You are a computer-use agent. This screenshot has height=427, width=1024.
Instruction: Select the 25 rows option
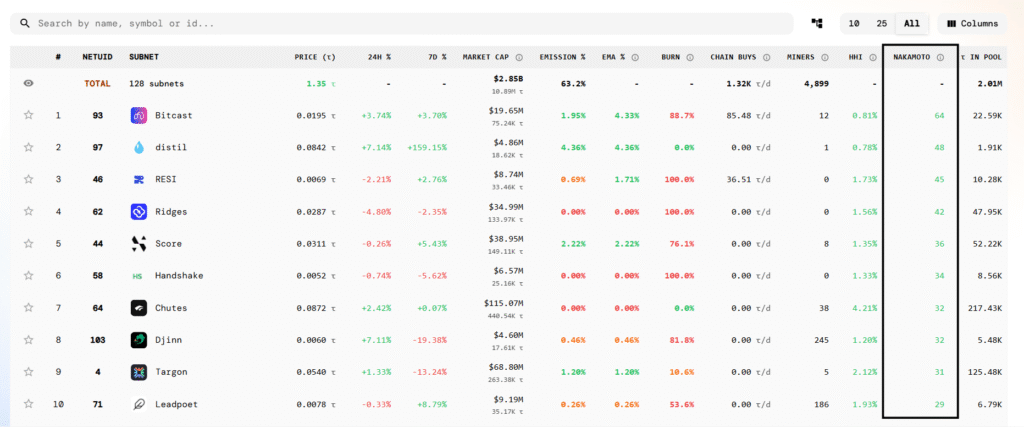[x=881, y=23]
